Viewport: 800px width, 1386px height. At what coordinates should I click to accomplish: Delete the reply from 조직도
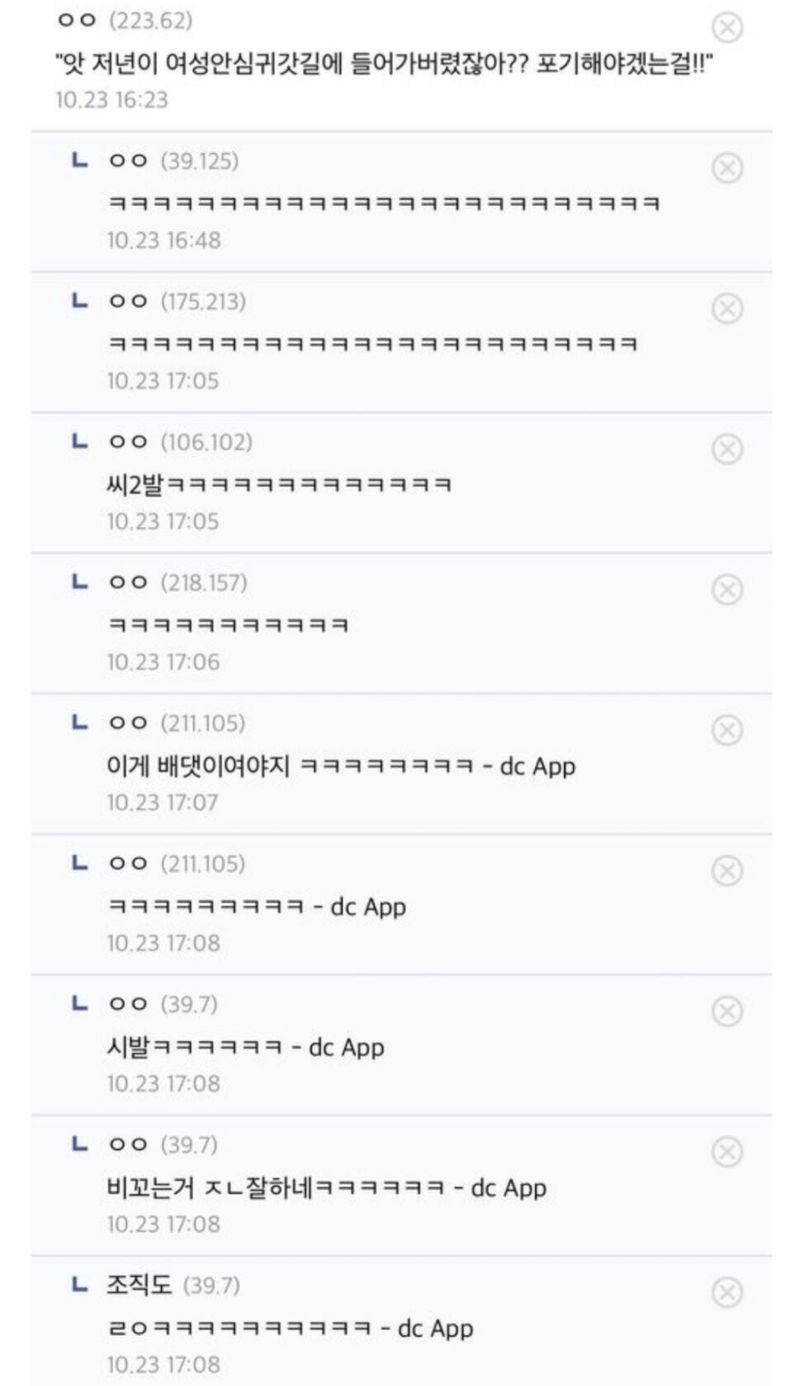(x=727, y=1293)
